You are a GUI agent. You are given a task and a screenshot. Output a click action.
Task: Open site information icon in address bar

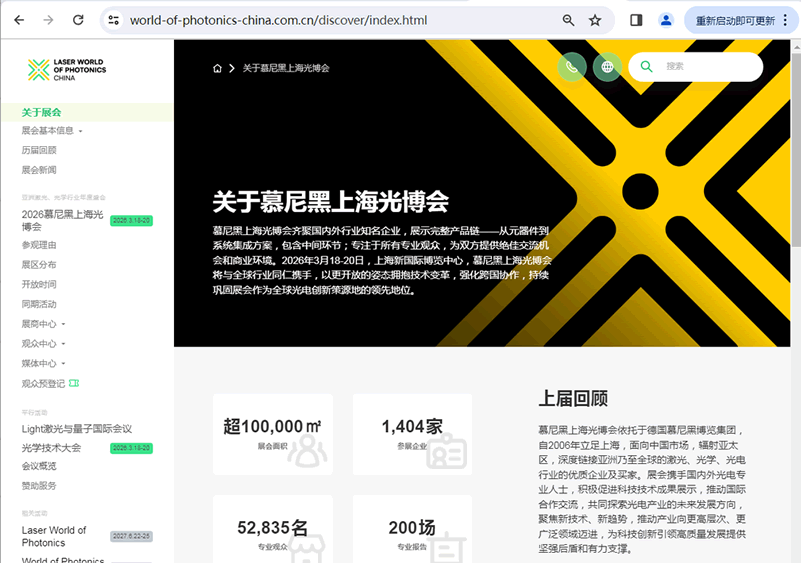click(113, 20)
